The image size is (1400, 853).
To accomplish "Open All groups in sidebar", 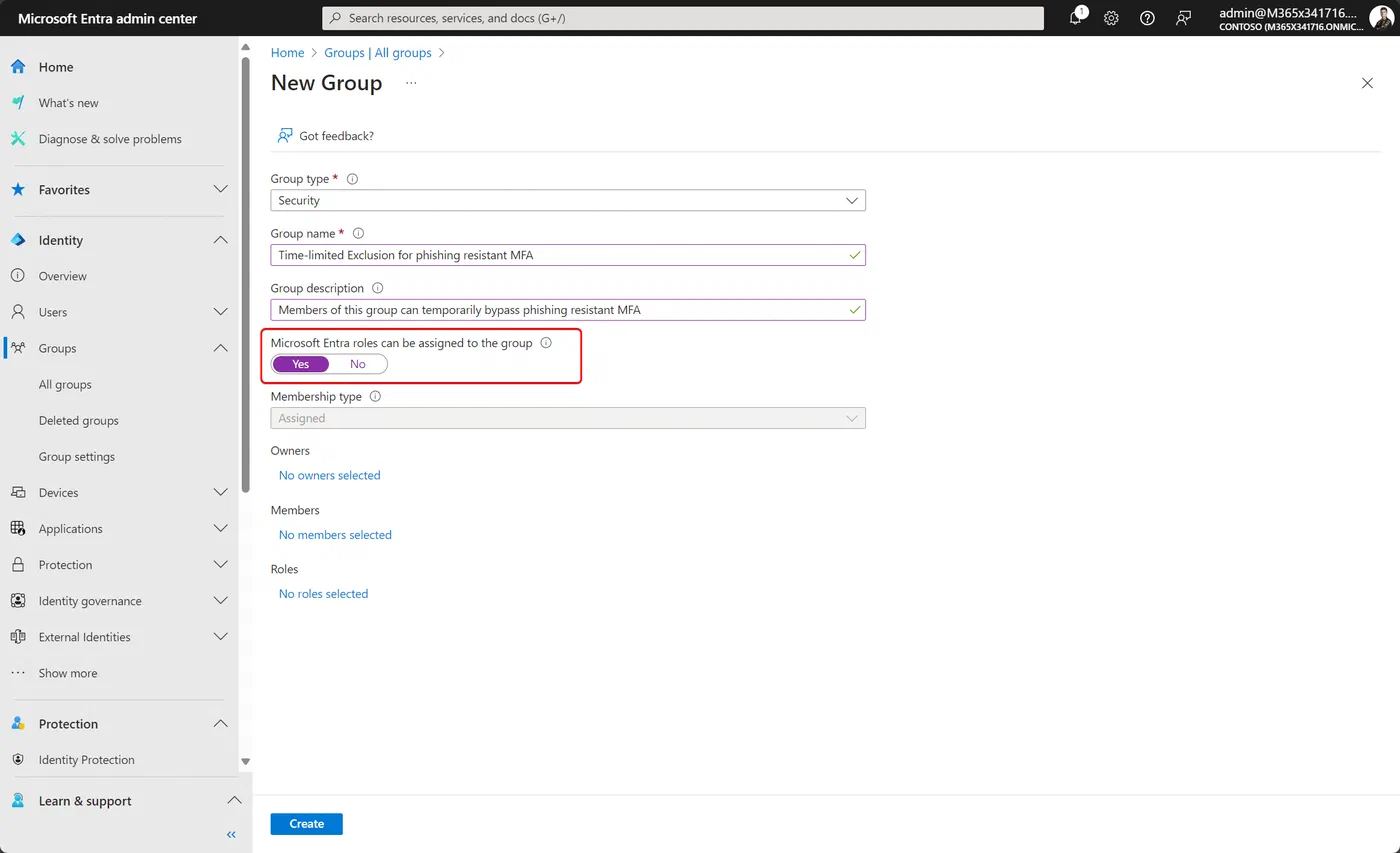I will click(65, 384).
